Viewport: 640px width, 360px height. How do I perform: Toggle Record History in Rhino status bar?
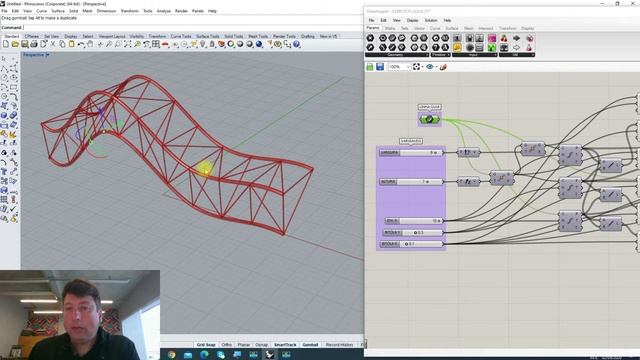[x=339, y=345]
